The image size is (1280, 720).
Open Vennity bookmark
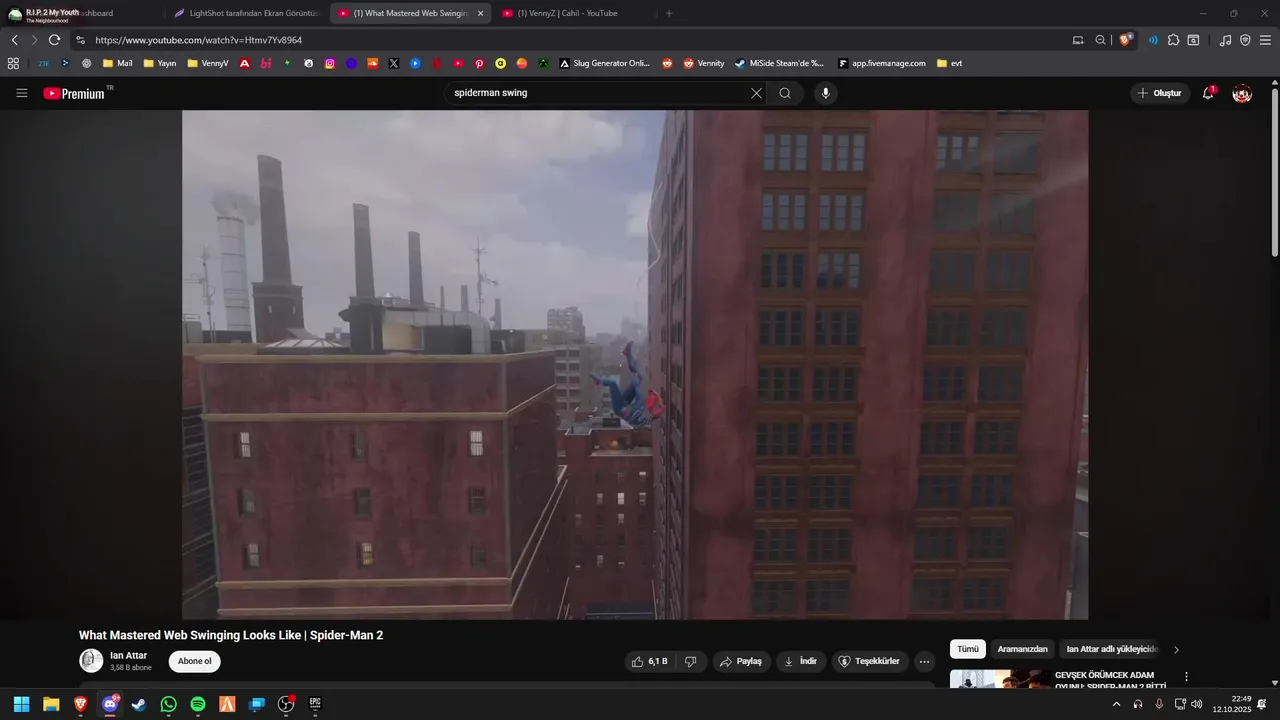point(703,63)
